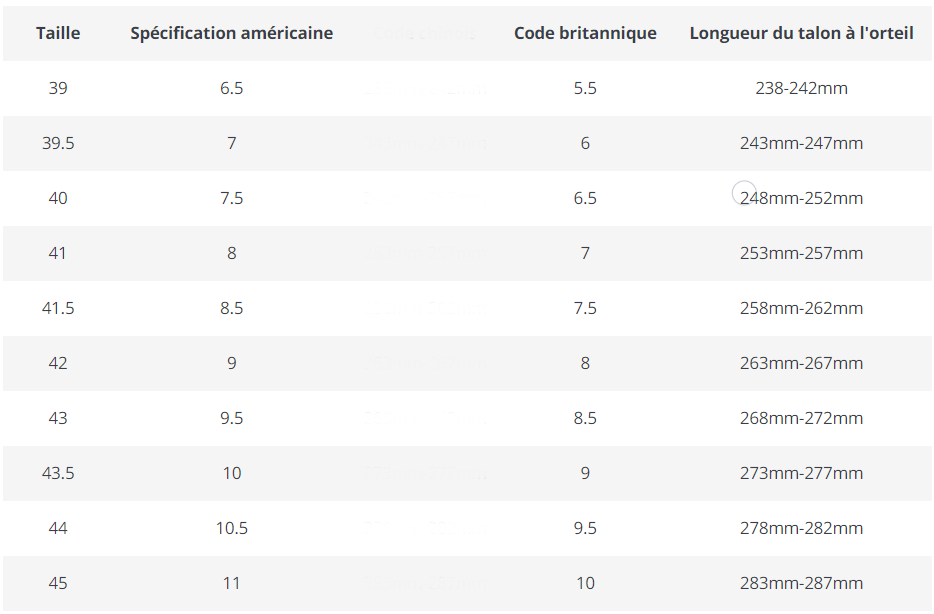The image size is (934, 614).
Task: Select size 43.5 in the Taille column
Action: tap(58, 473)
